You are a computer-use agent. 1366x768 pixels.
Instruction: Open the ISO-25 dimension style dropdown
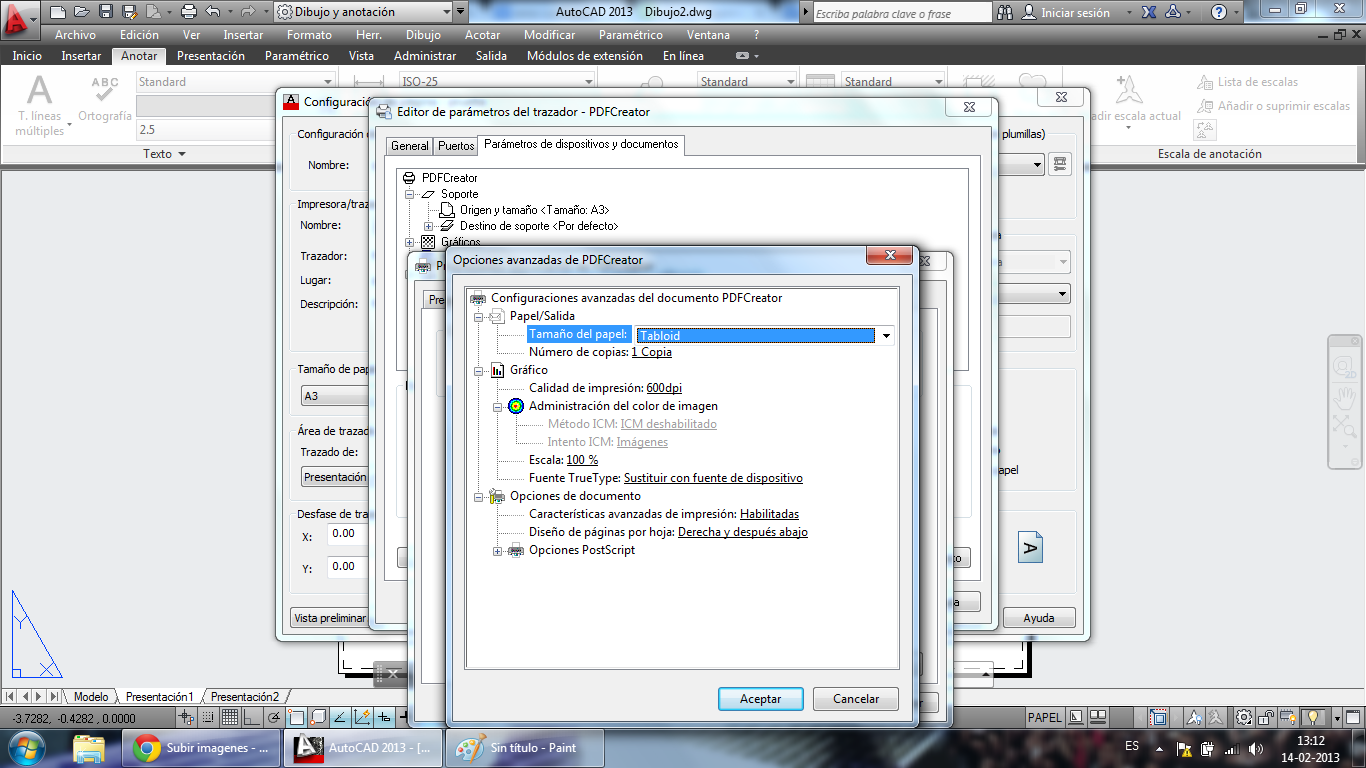[x=589, y=82]
